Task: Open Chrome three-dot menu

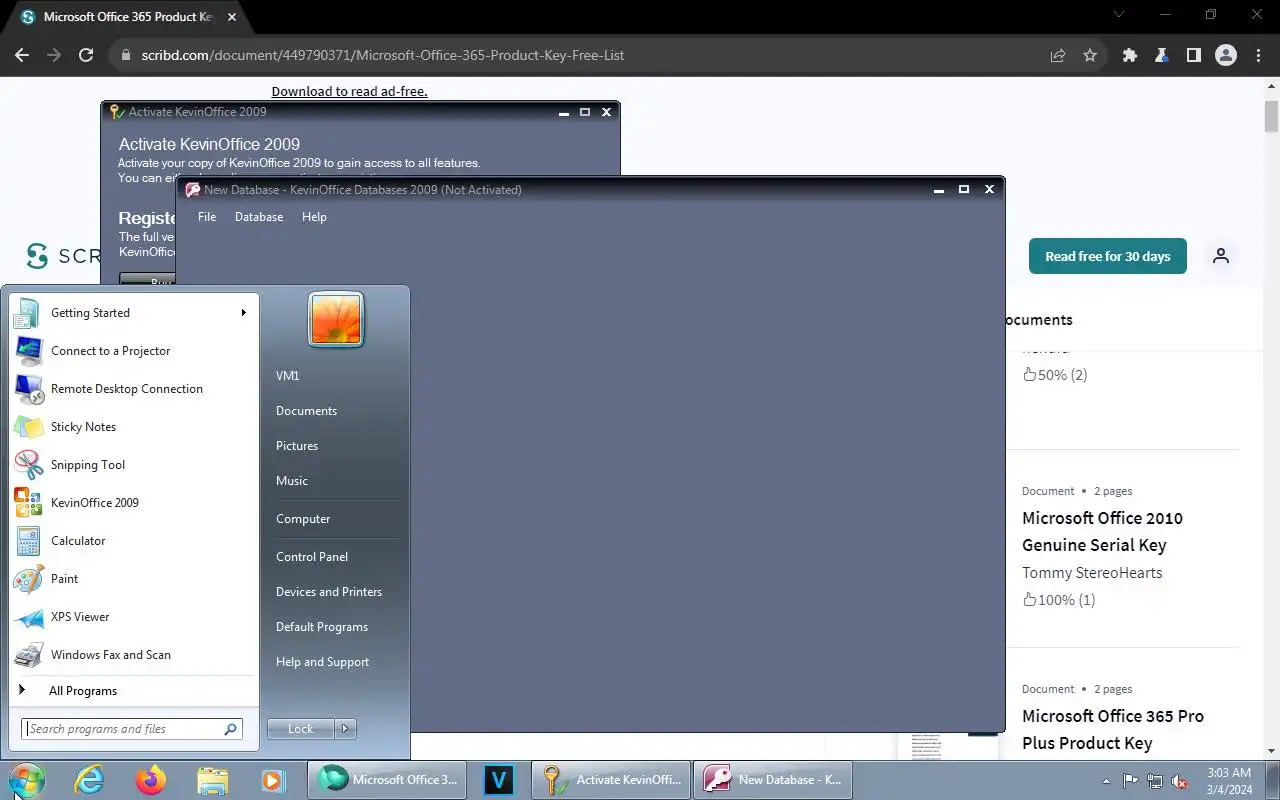Action: click(1257, 56)
